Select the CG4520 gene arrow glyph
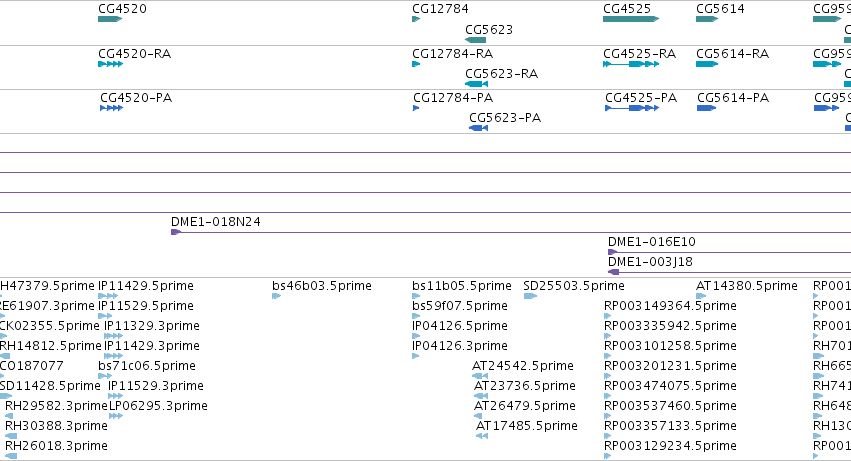Screen dimensions: 851x461 pos(110,19)
